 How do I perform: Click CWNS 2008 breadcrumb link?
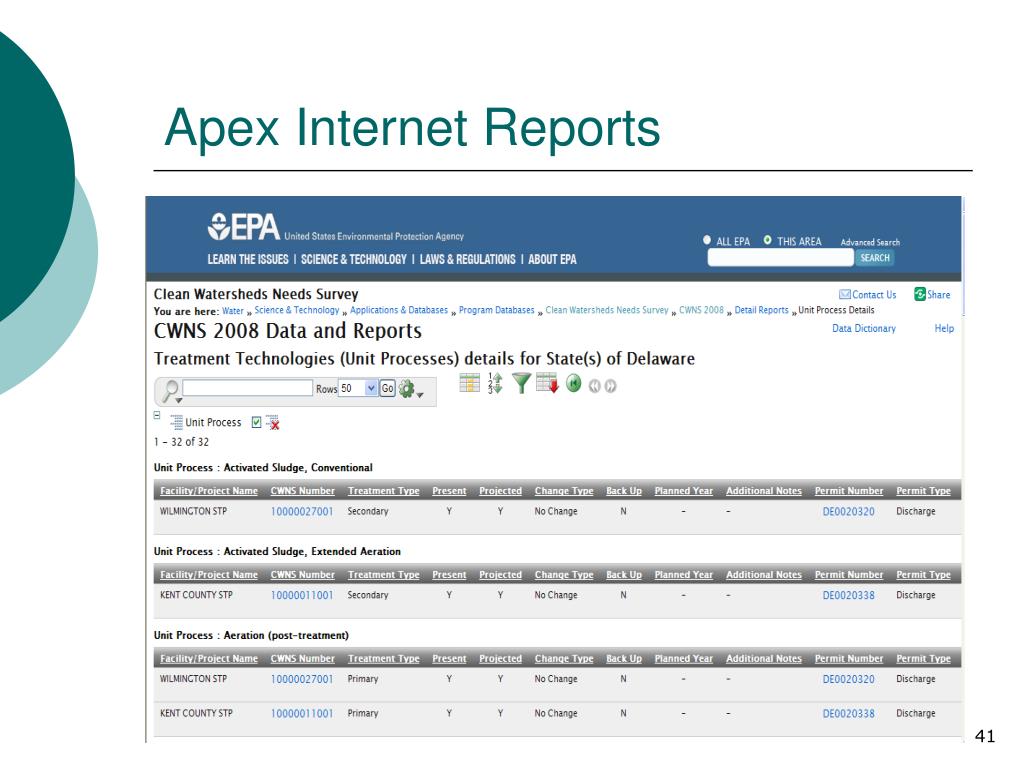[701, 310]
